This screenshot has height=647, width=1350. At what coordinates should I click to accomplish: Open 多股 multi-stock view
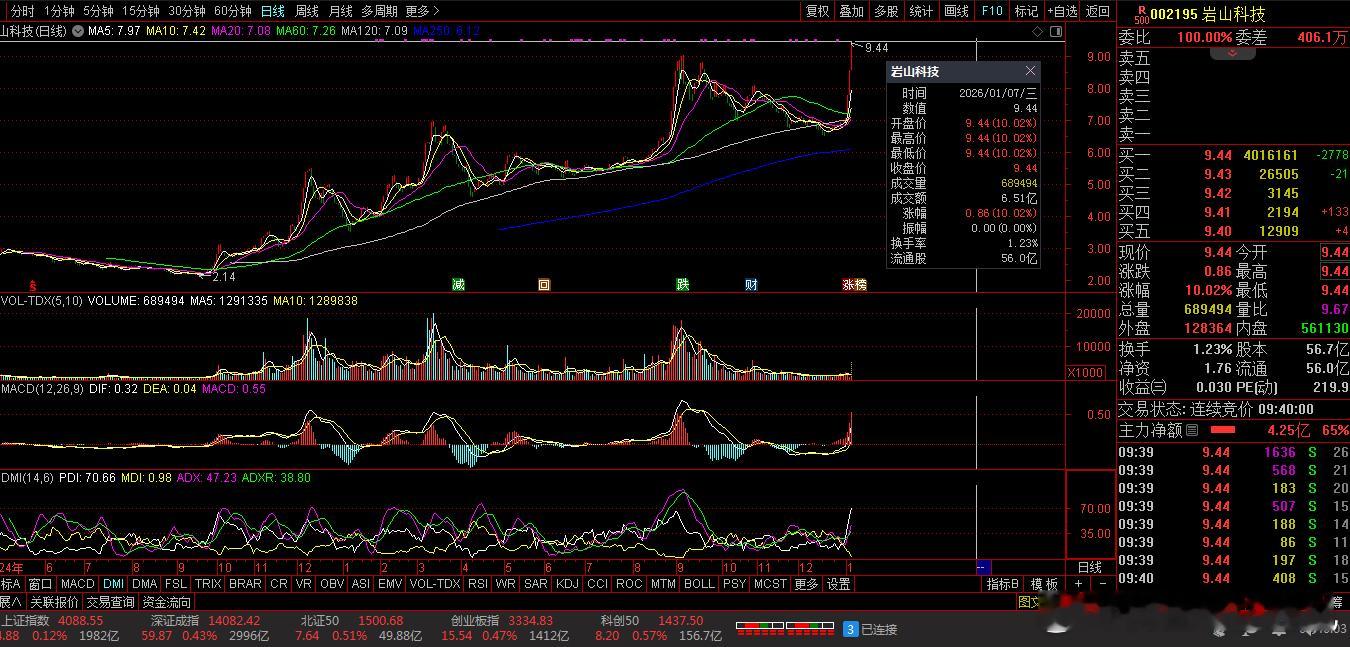click(886, 11)
